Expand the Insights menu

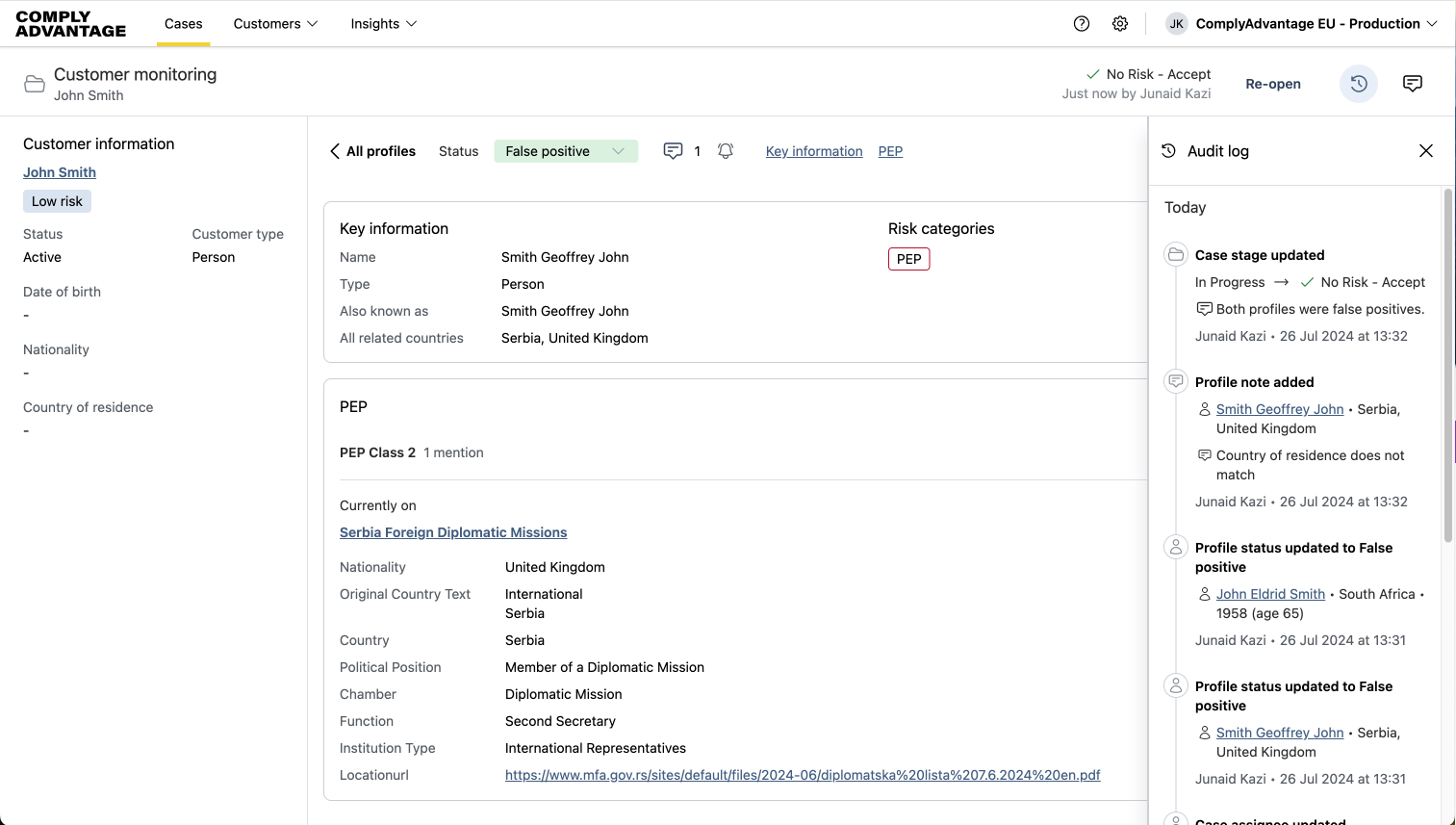[383, 24]
